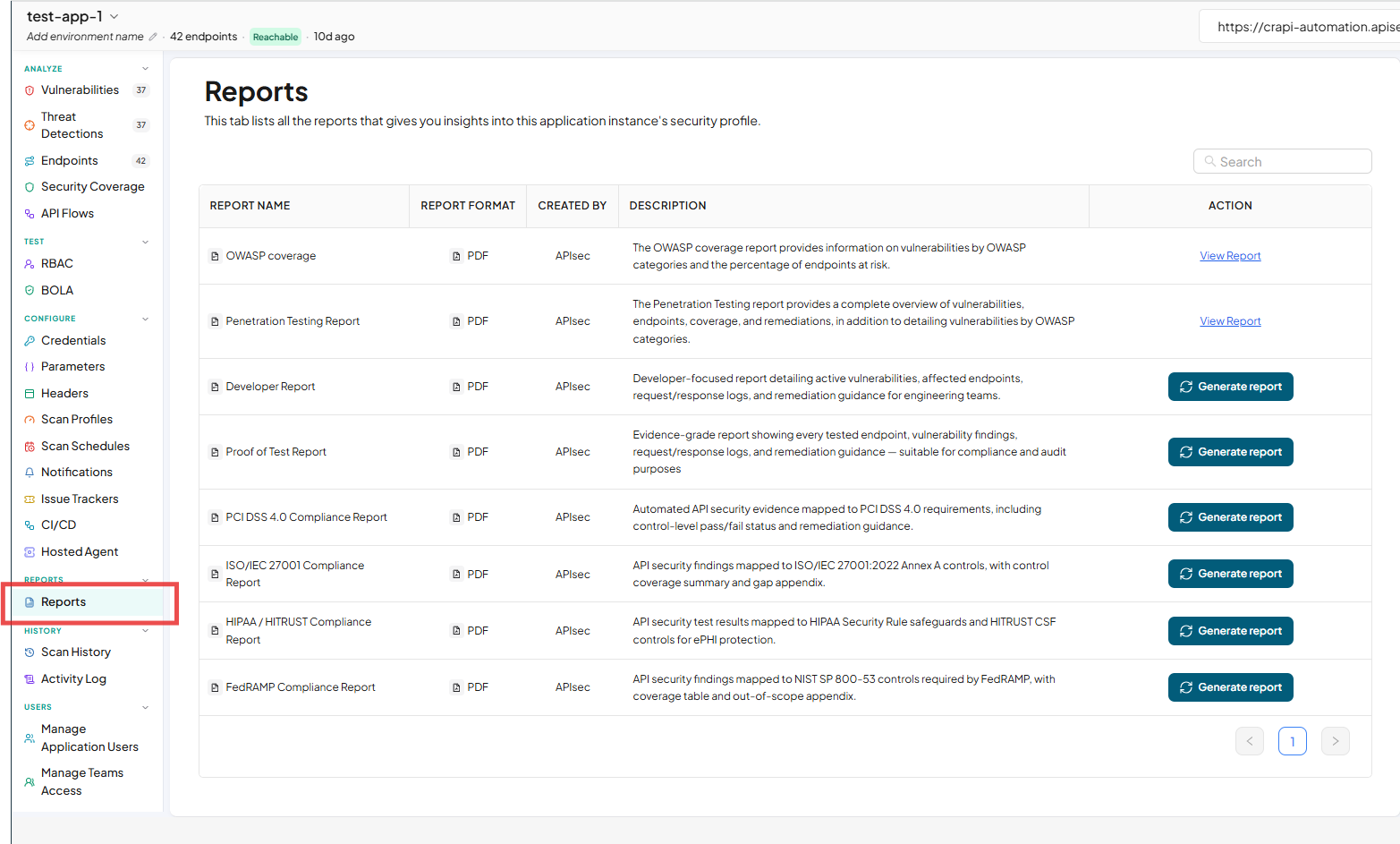Click the Headers icon

[30, 394]
